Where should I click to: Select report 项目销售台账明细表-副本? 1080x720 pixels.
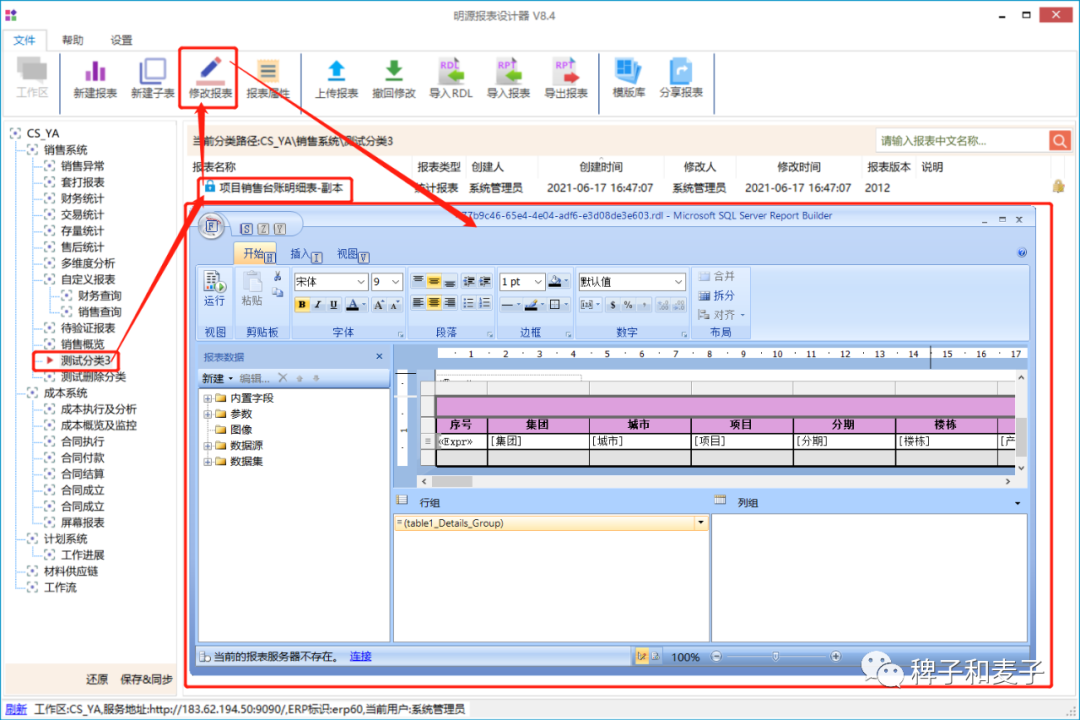click(280, 187)
